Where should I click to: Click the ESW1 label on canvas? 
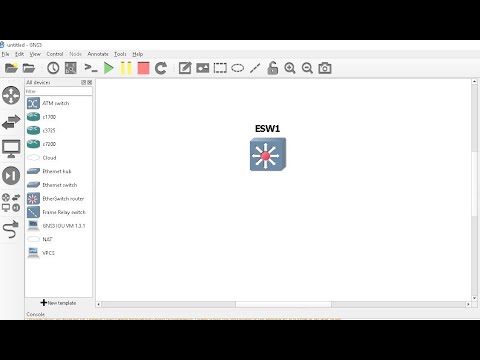tap(267, 129)
